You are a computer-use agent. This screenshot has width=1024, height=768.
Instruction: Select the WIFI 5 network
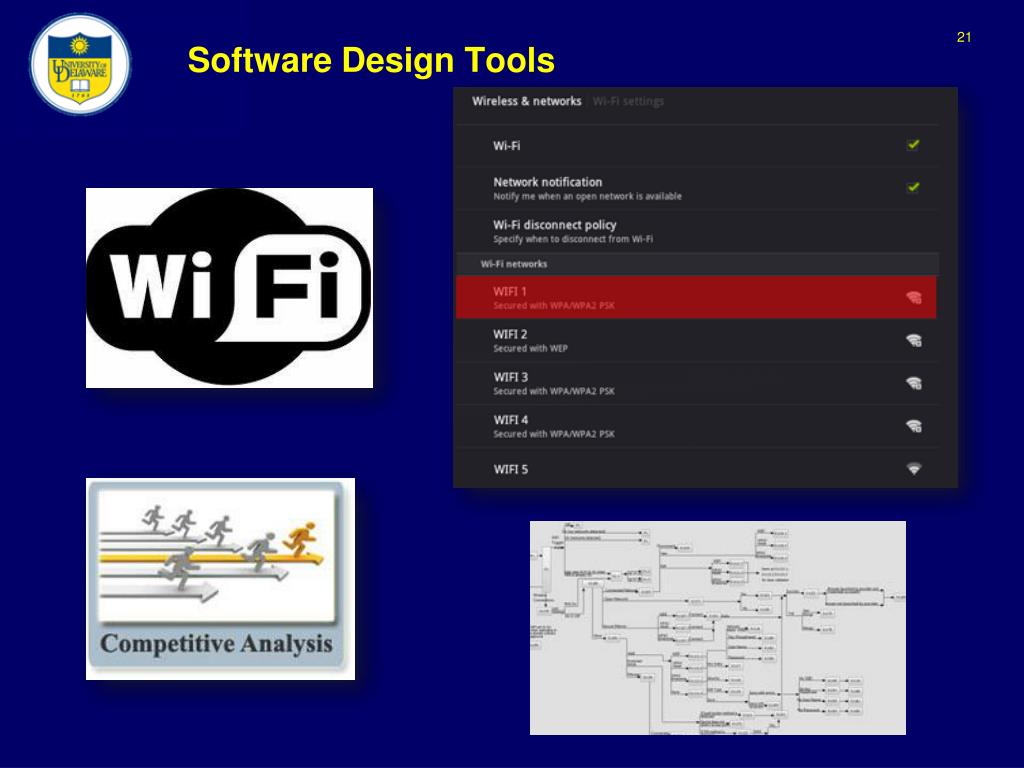(x=697, y=468)
